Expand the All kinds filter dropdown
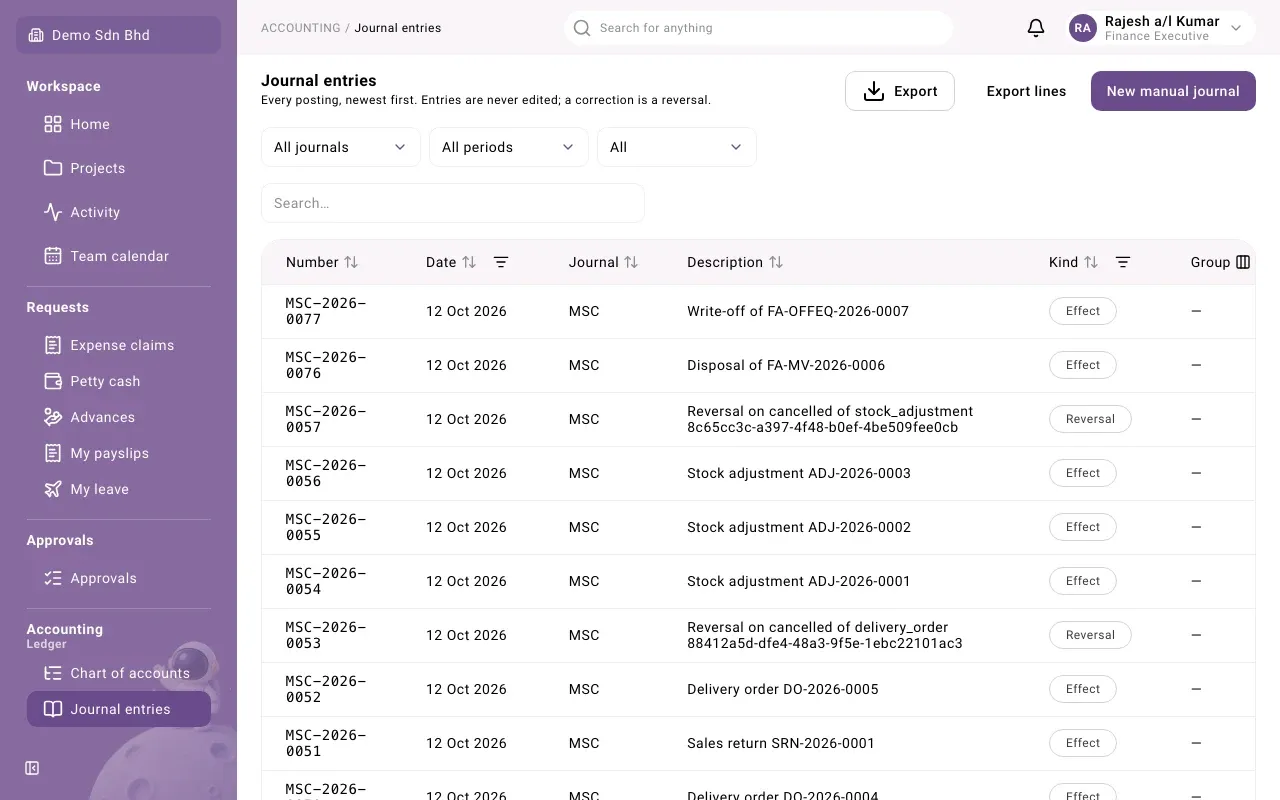 tap(677, 147)
